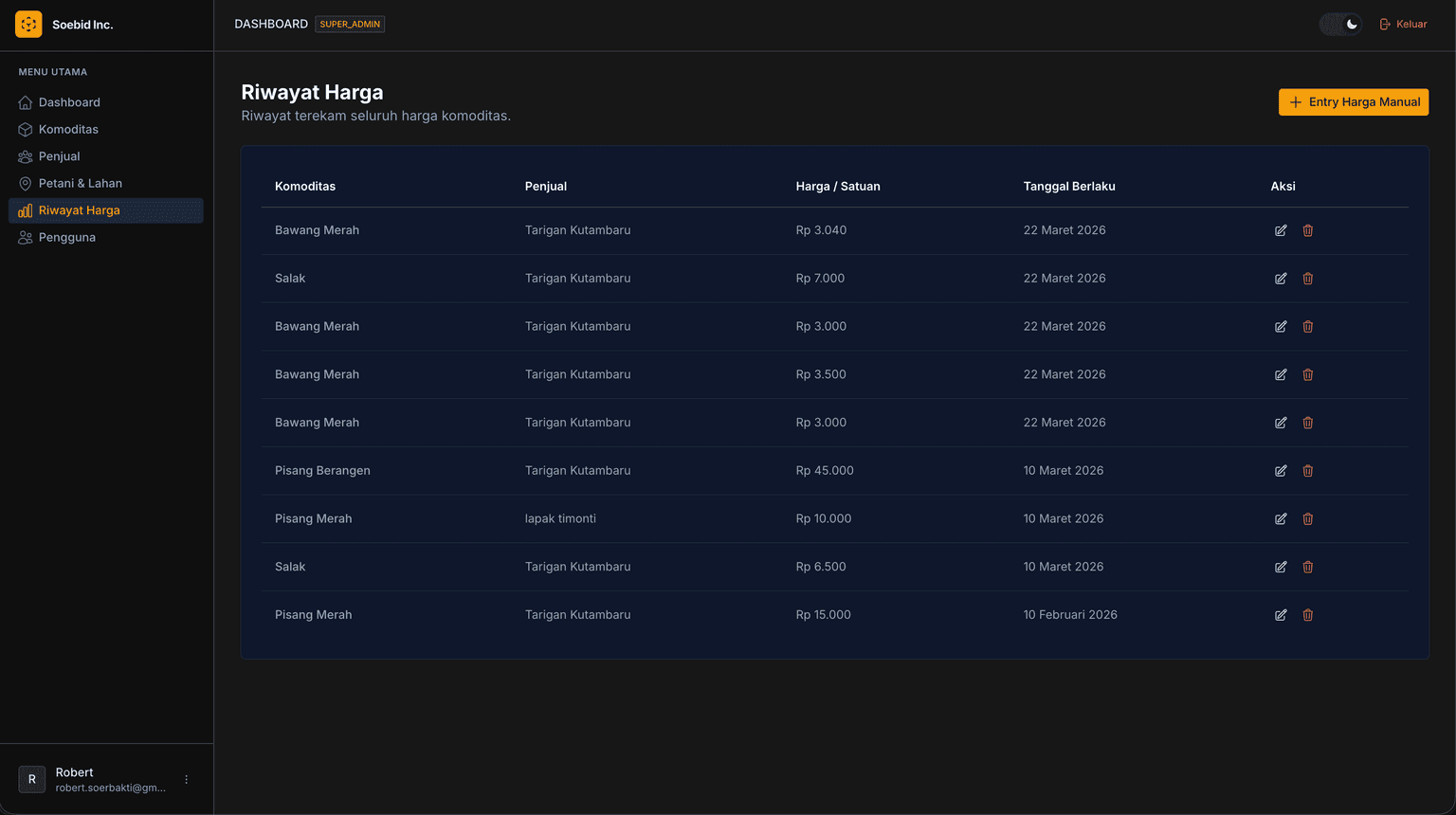Edit the Salak Rp 7.000 price record
Image resolution: width=1456 pixels, height=815 pixels.
click(1281, 279)
